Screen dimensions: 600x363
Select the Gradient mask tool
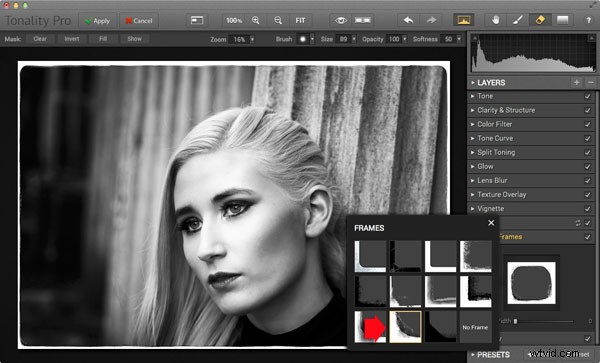562,20
